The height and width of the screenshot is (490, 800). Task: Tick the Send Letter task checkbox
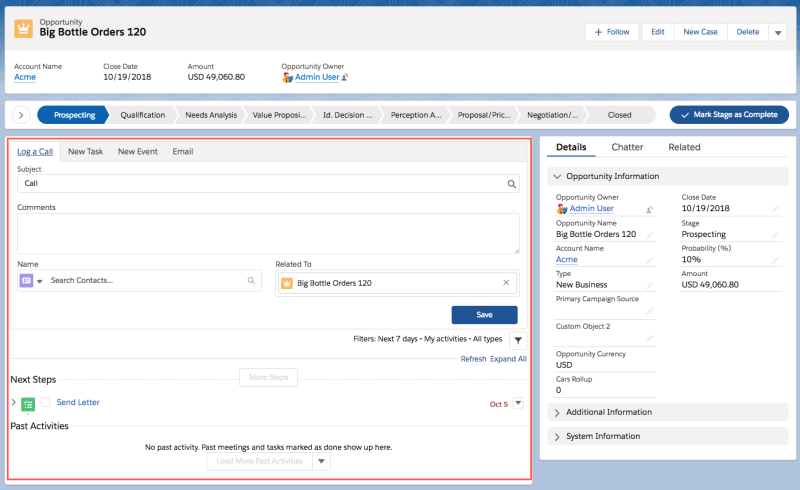point(45,402)
